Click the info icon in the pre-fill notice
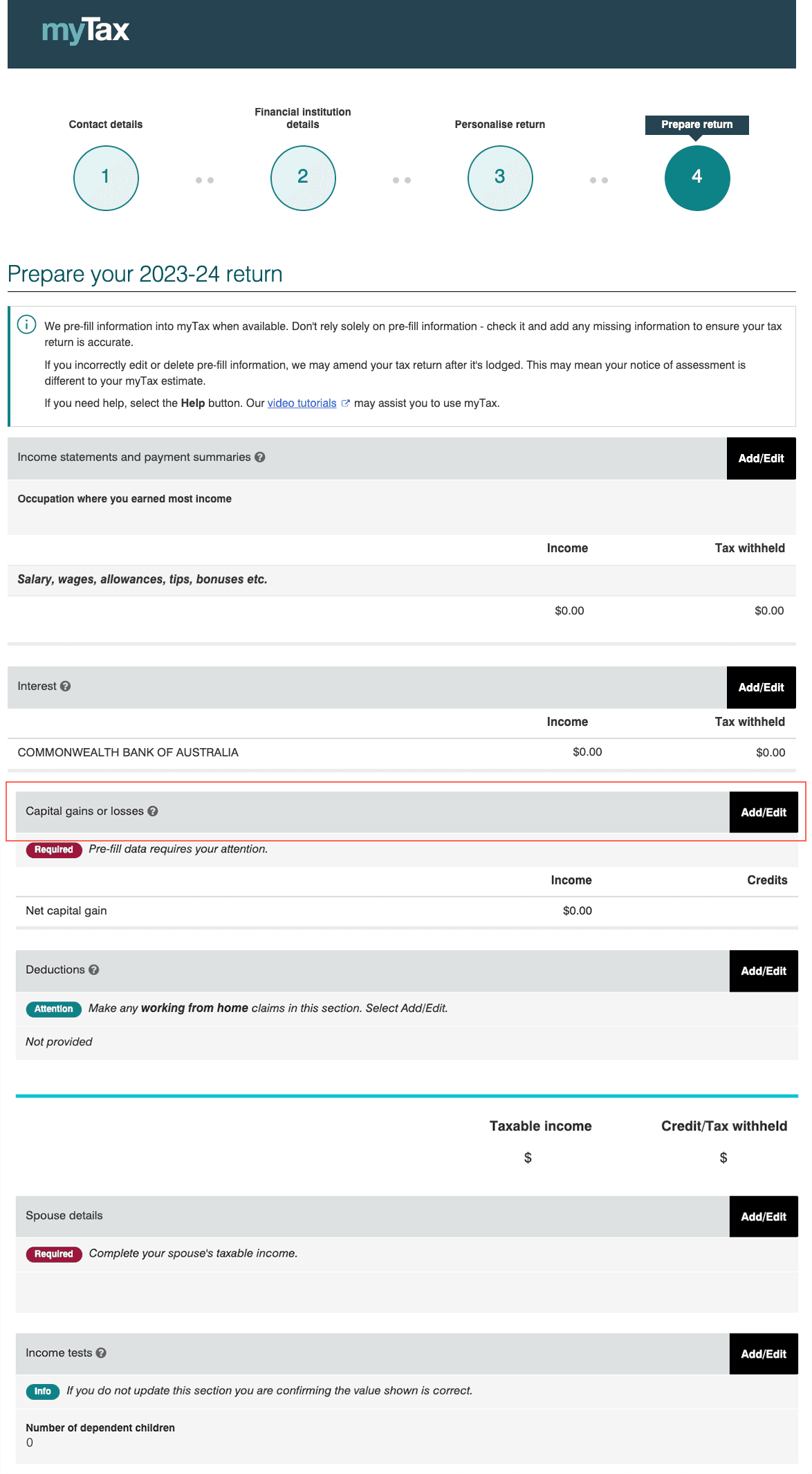Screen dimensions: 812x1474 point(27,325)
